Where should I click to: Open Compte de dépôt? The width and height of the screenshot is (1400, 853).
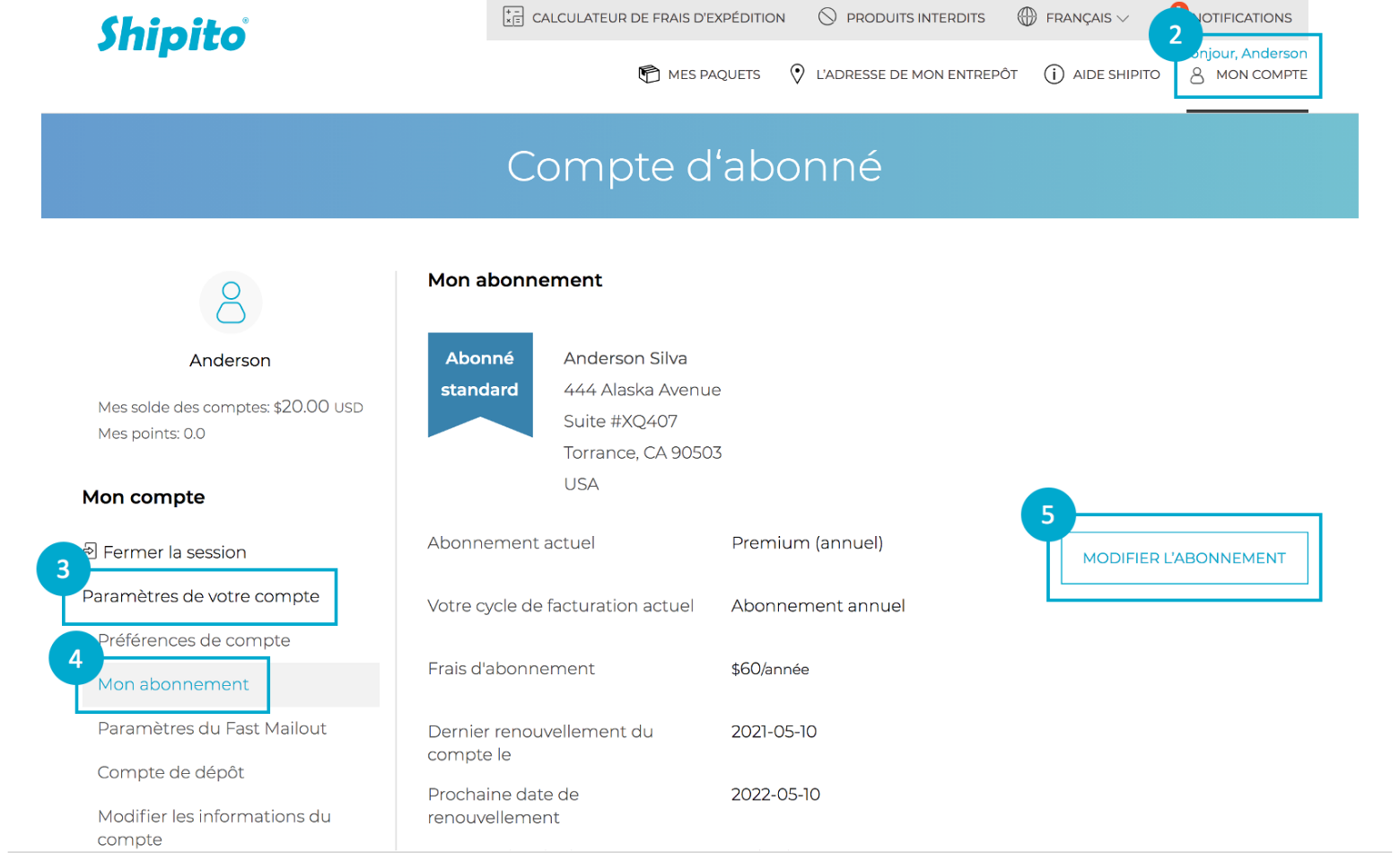pyautogui.click(x=171, y=772)
